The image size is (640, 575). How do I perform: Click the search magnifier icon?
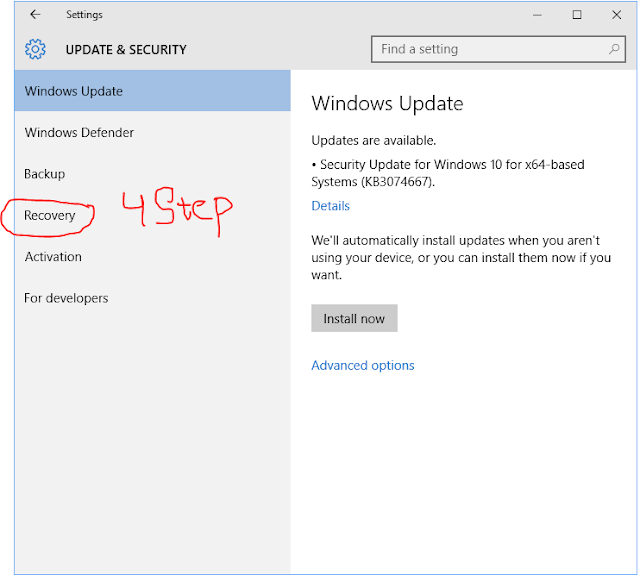pos(613,49)
